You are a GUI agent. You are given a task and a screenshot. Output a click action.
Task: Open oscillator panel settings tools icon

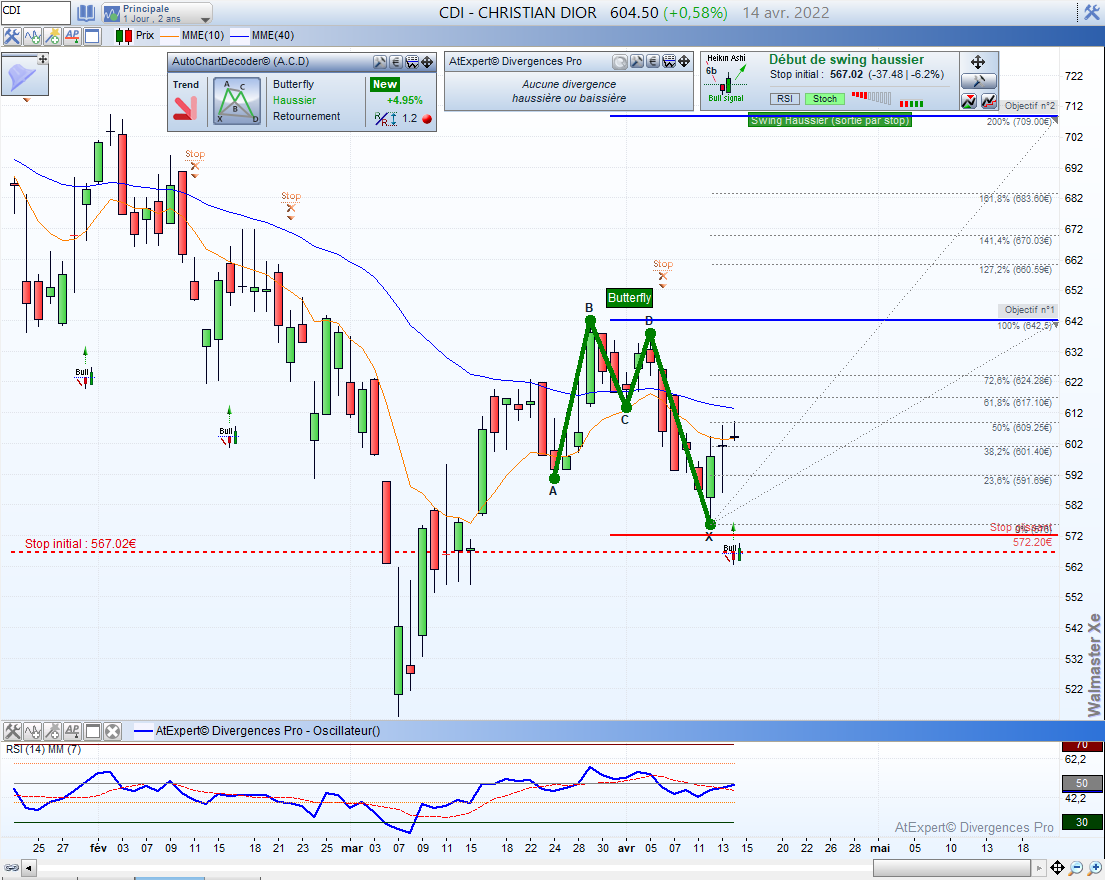click(12, 731)
